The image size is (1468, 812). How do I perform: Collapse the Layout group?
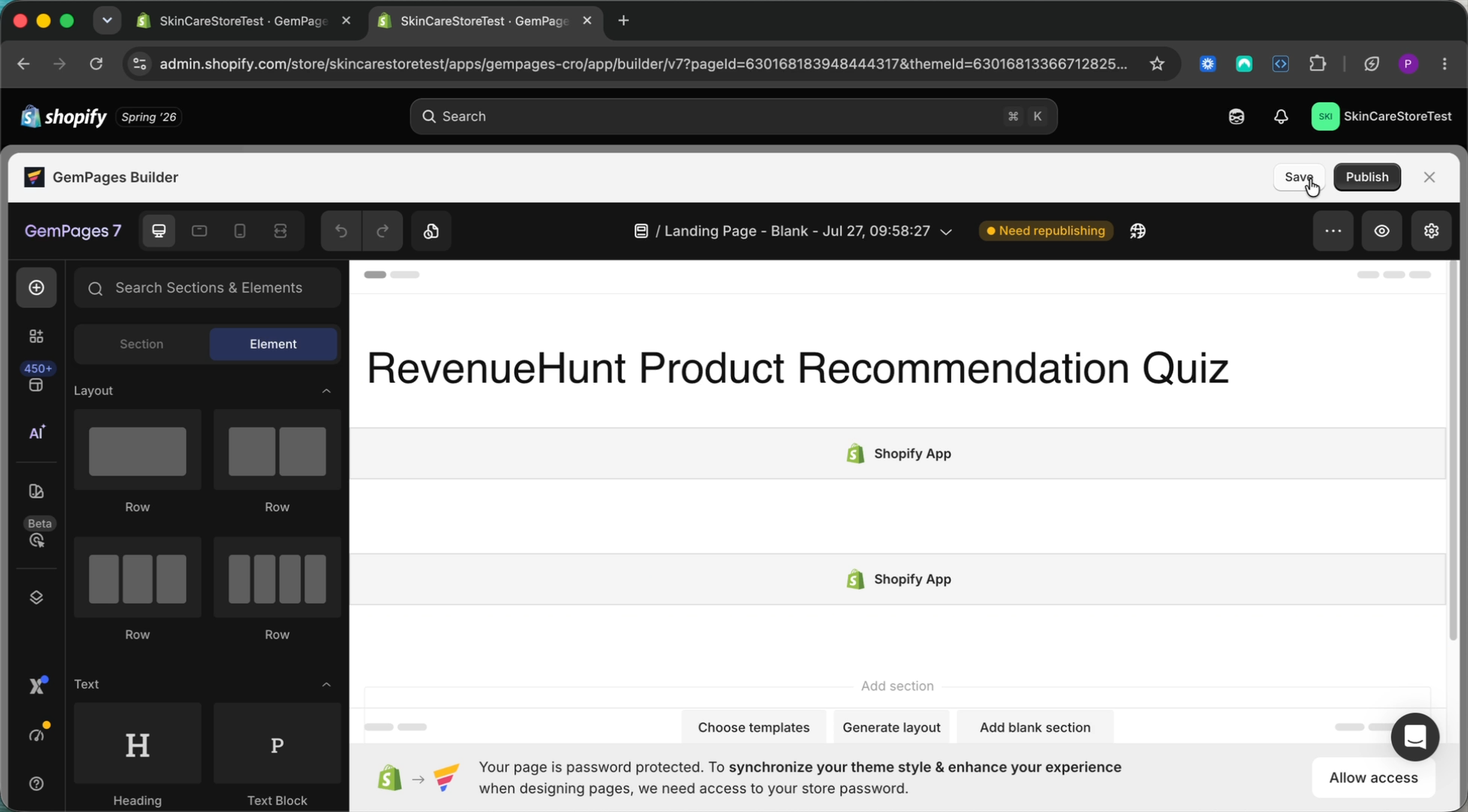coord(326,391)
